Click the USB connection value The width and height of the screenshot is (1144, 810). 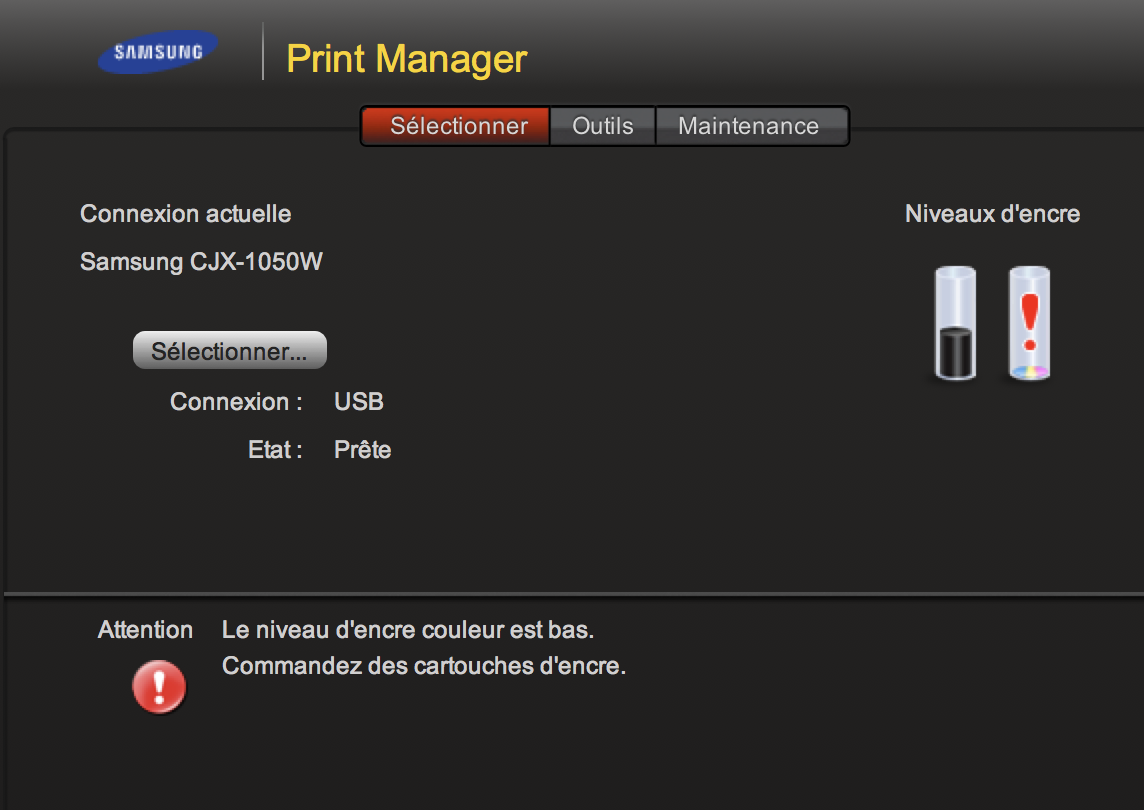[359, 402]
